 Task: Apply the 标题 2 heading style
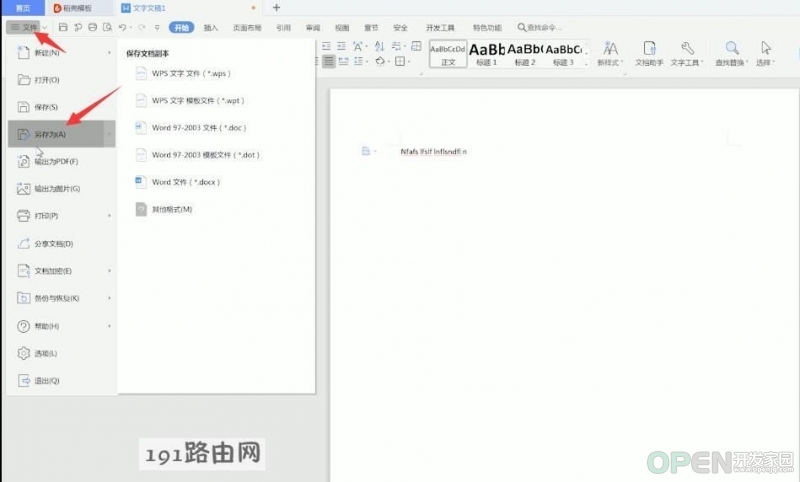pyautogui.click(x=525, y=54)
